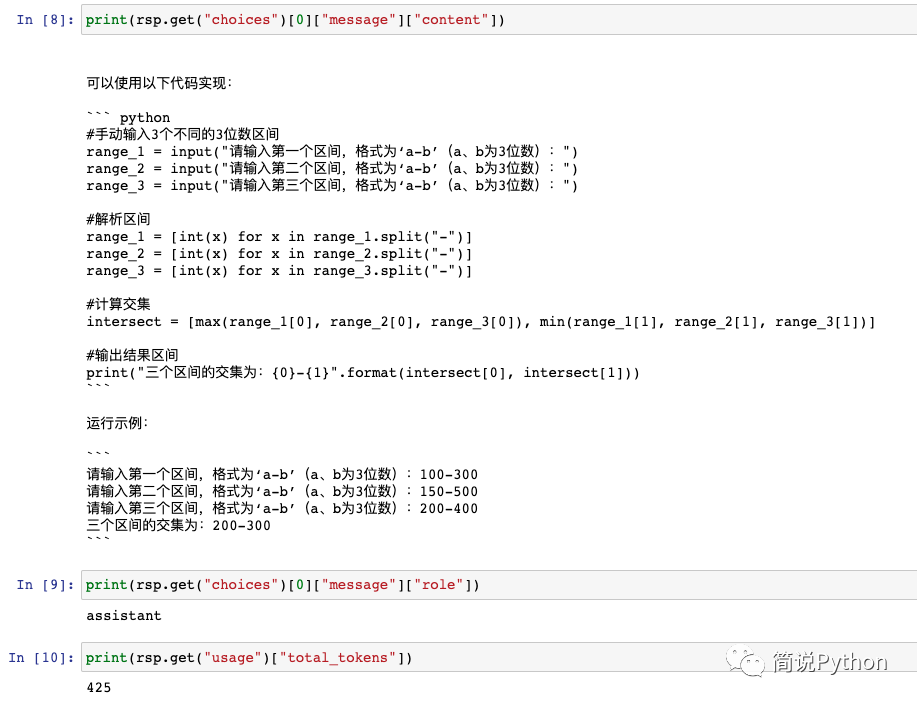The image size is (917, 704).
Task: Select the In [9] cell prompt label
Action: [x=46, y=585]
